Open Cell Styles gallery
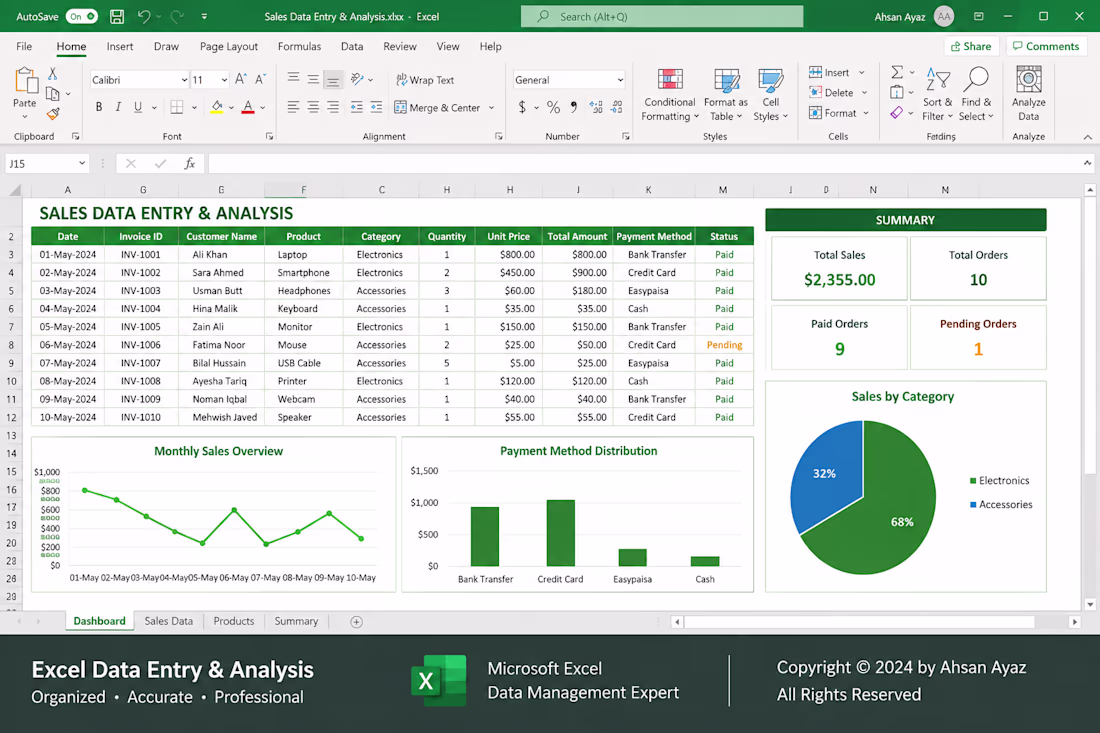The height and width of the screenshot is (733, 1100). click(770, 95)
